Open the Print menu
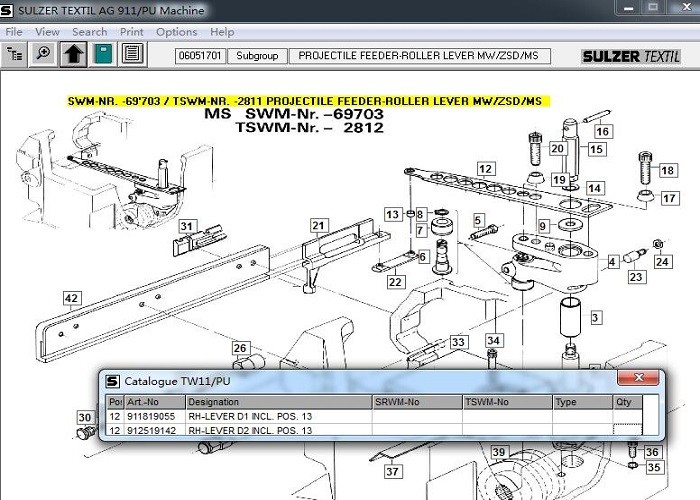700x500 pixels. [132, 32]
